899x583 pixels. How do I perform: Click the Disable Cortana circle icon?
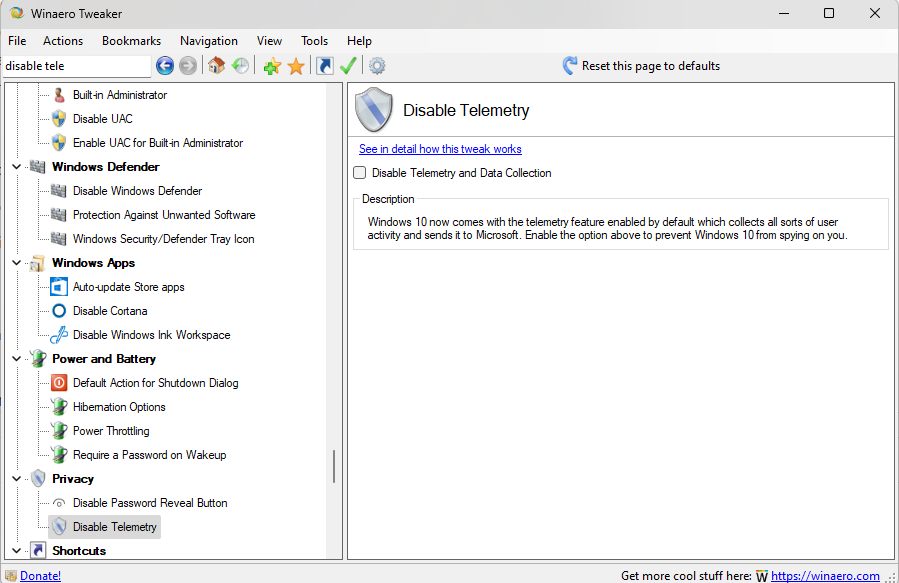click(59, 311)
